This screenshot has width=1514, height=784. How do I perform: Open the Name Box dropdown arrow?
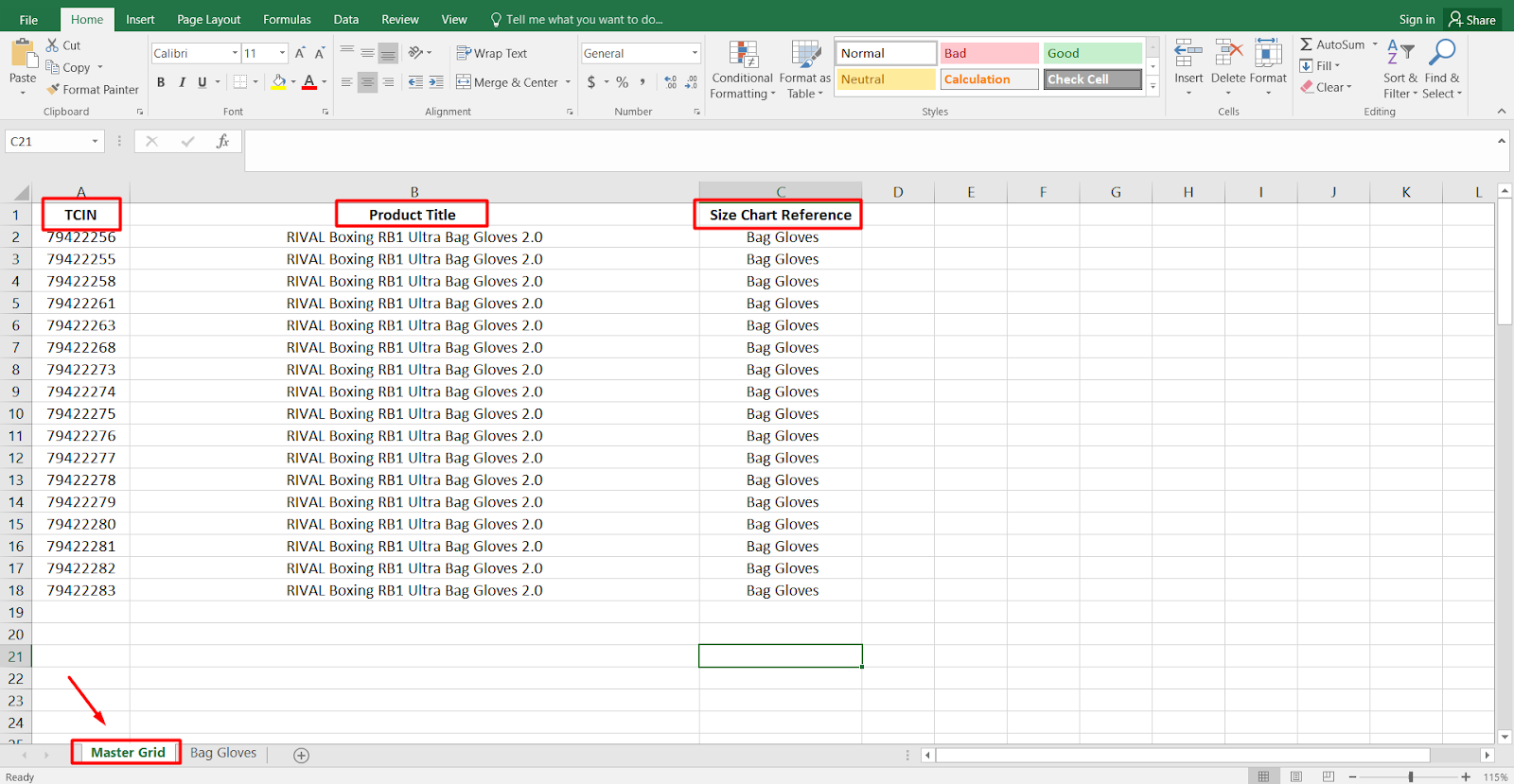[x=95, y=141]
